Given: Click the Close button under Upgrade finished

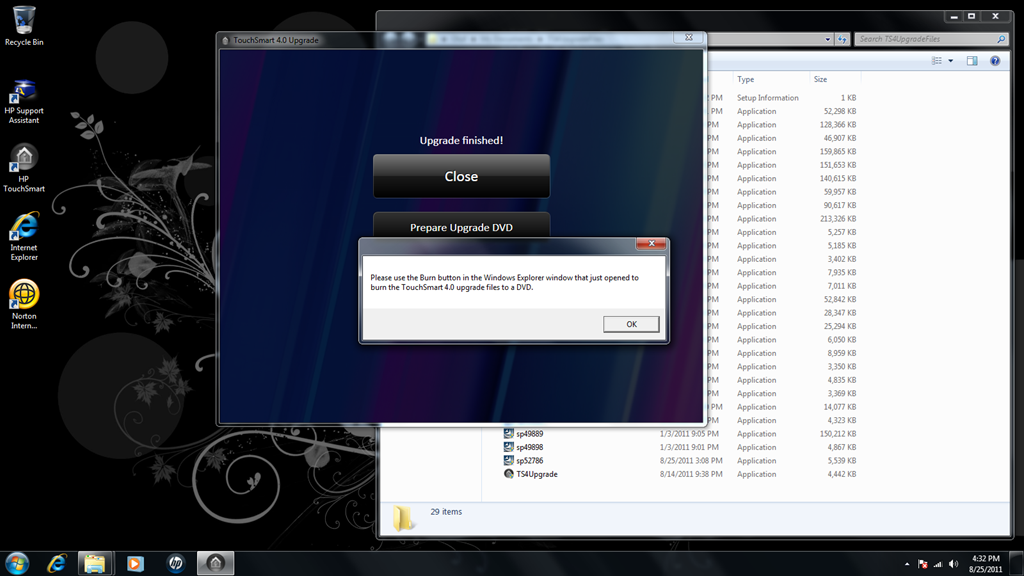Looking at the screenshot, I should [461, 176].
